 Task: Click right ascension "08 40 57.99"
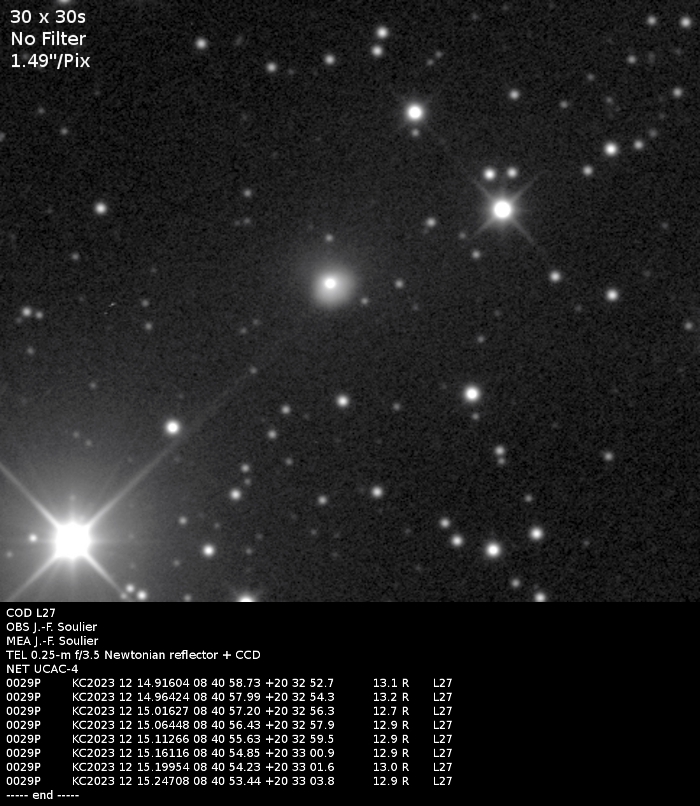[228, 697]
